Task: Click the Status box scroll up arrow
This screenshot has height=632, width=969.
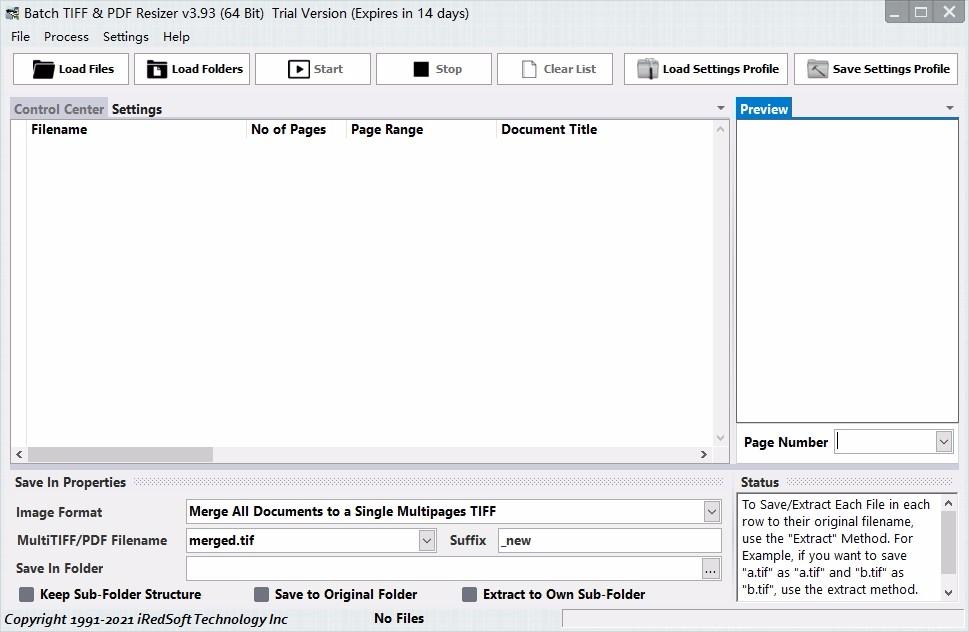Action: (x=949, y=503)
